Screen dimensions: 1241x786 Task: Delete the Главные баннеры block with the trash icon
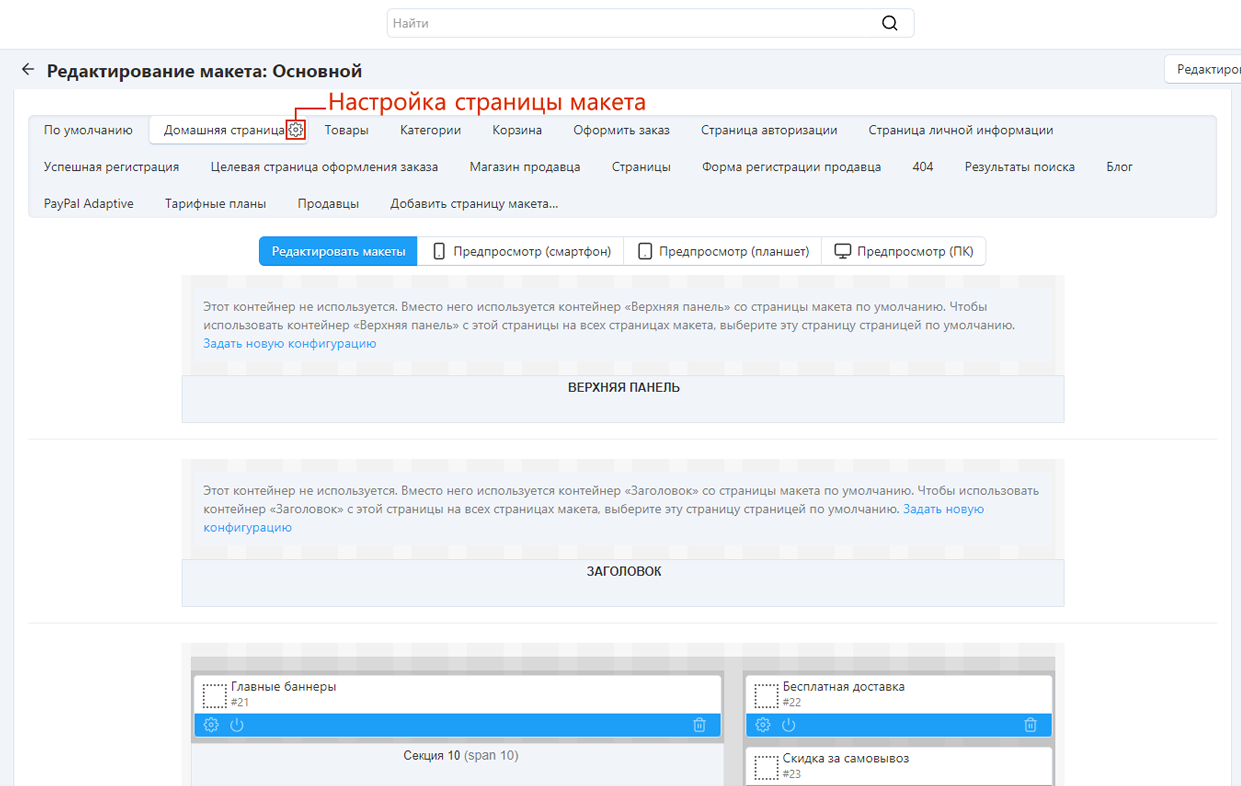point(699,725)
